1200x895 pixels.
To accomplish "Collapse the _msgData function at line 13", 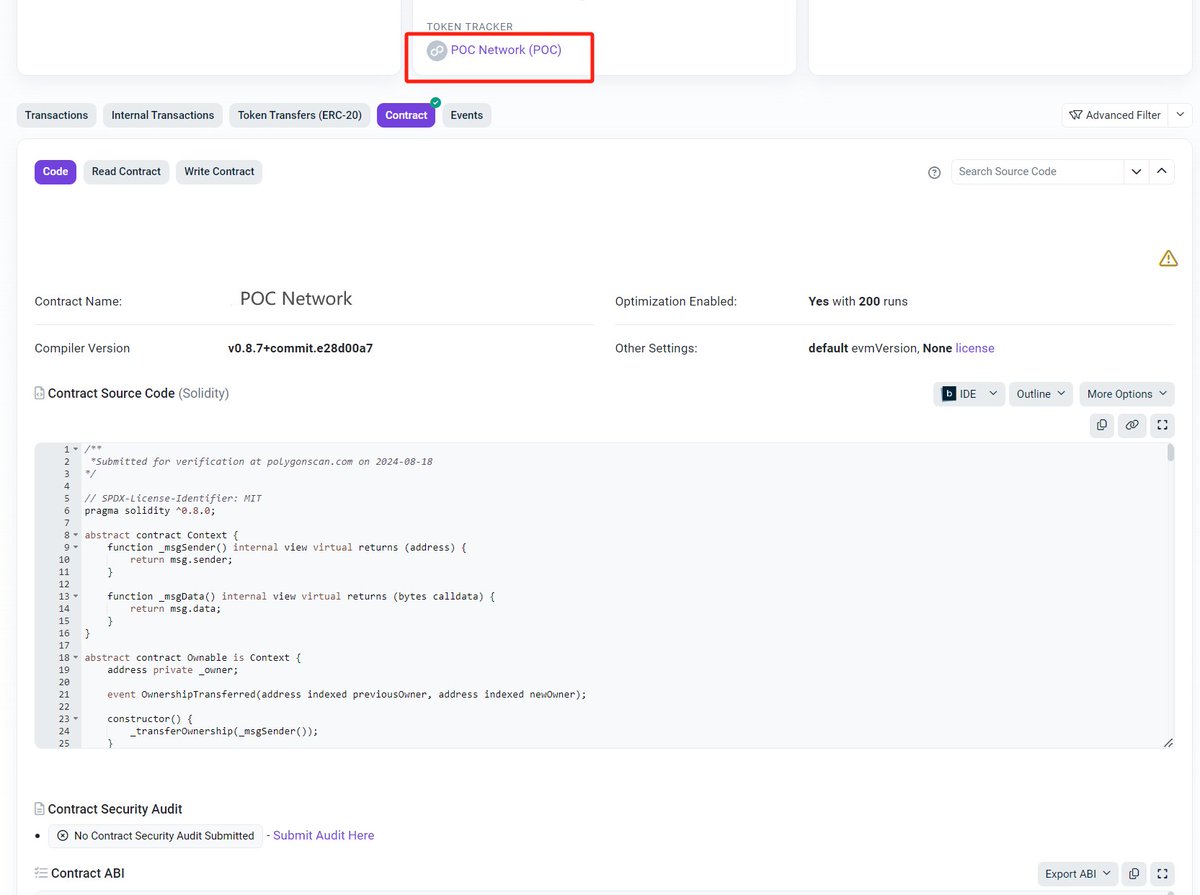I will [x=76, y=596].
